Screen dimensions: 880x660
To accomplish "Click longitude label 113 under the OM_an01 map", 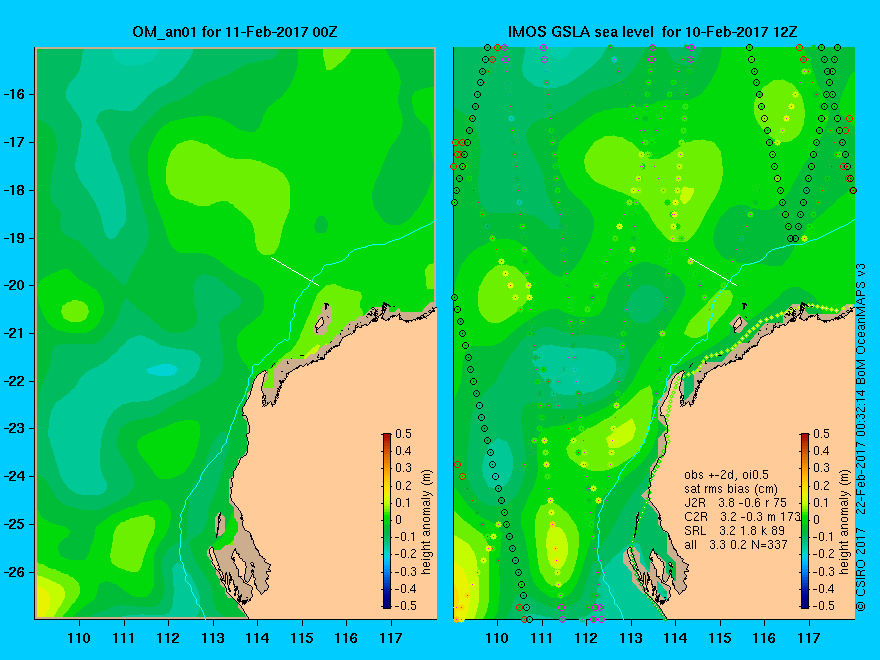I will tap(213, 638).
